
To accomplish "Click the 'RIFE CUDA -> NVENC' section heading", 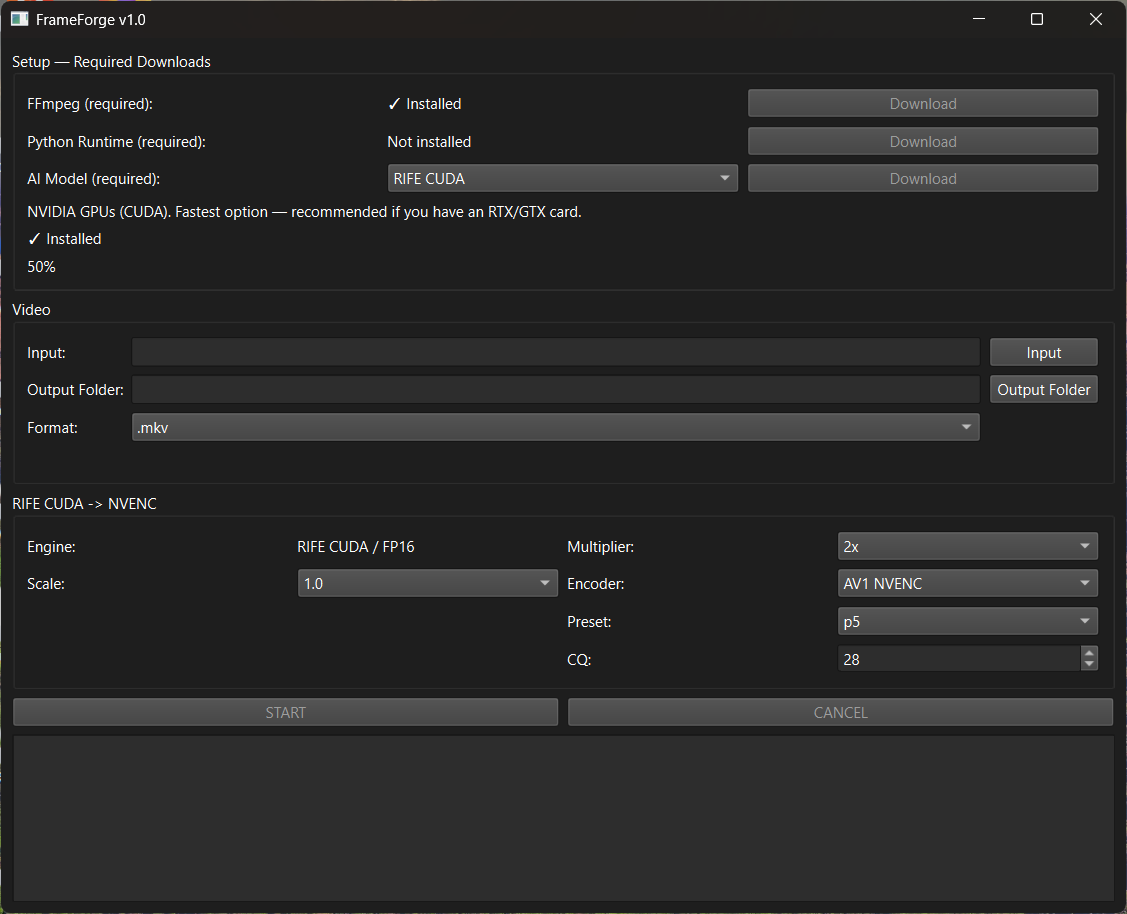I will (x=84, y=504).
